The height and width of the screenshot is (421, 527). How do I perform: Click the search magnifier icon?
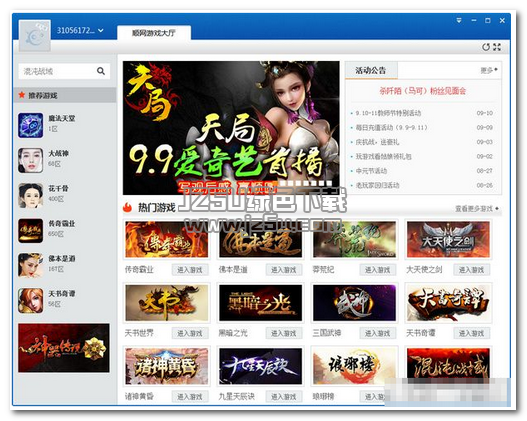(x=101, y=71)
